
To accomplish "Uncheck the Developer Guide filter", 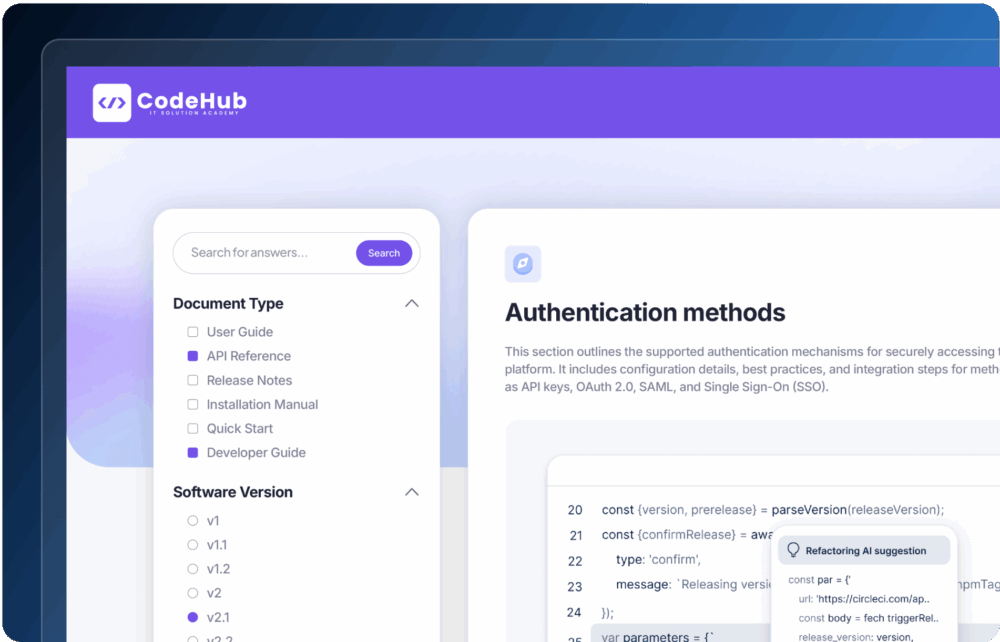I will coord(192,452).
